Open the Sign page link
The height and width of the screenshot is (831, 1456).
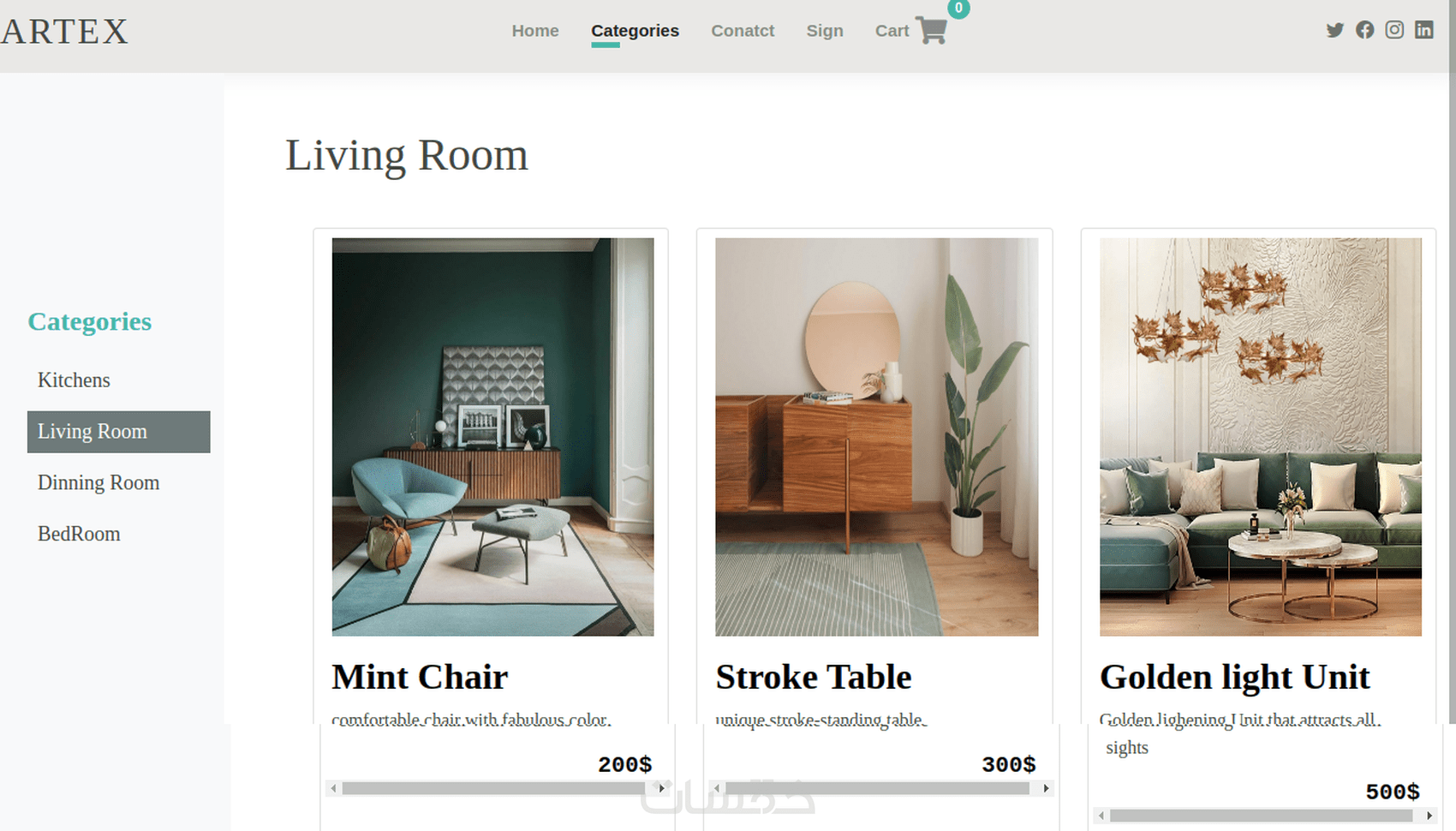point(825,31)
